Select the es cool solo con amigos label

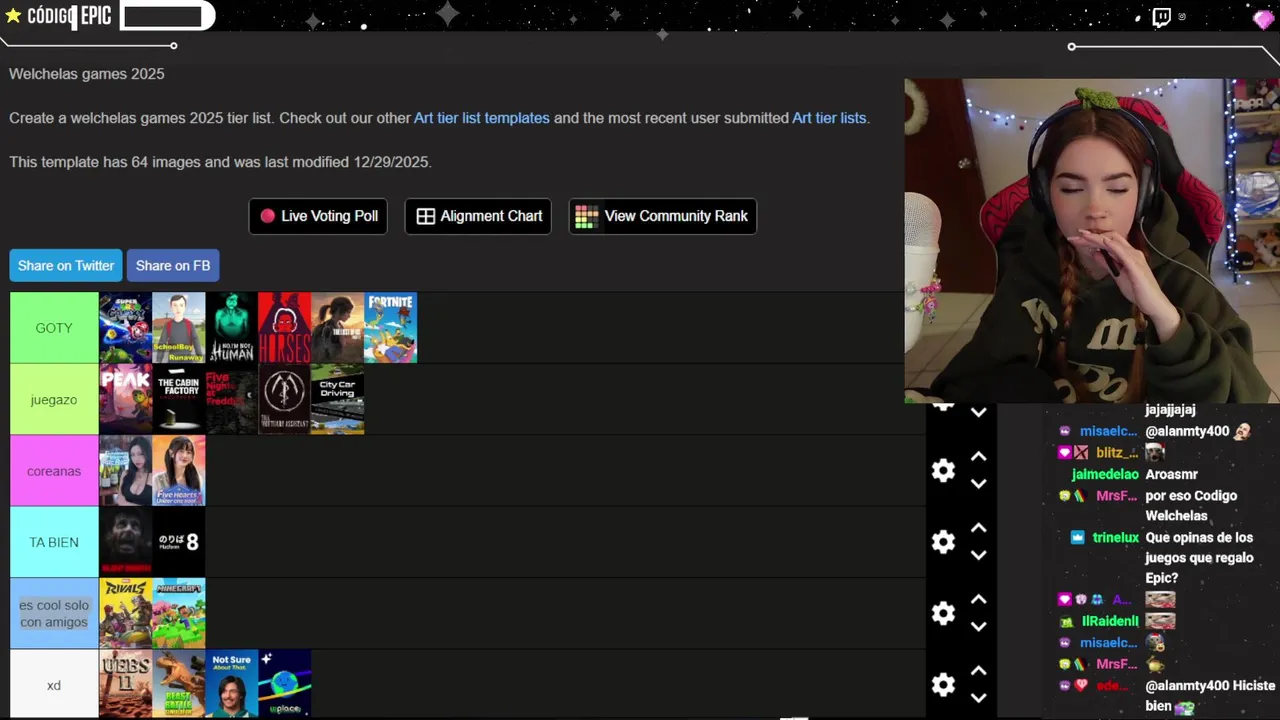pos(54,613)
